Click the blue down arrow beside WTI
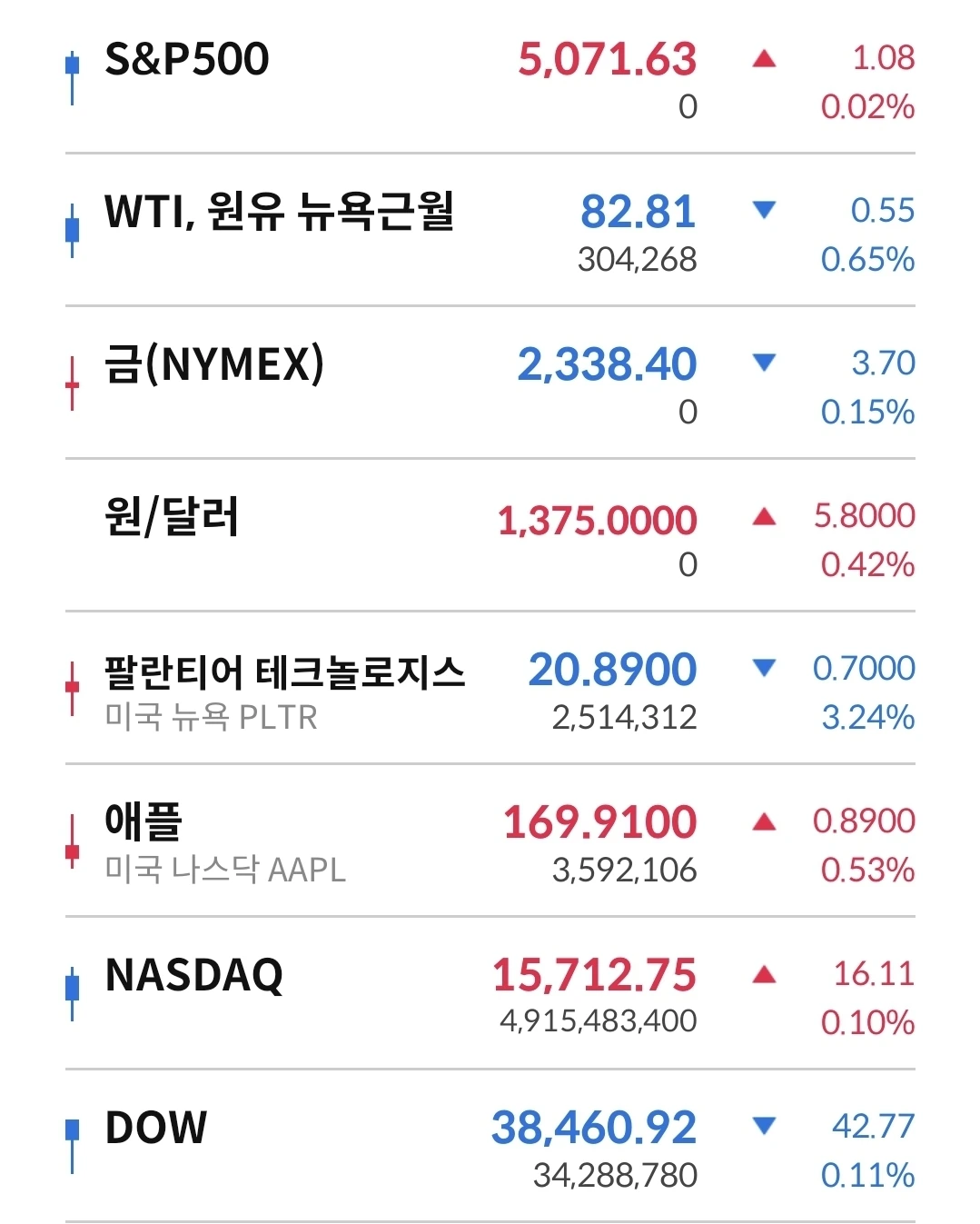This screenshot has height=1224, width=980. point(764,211)
